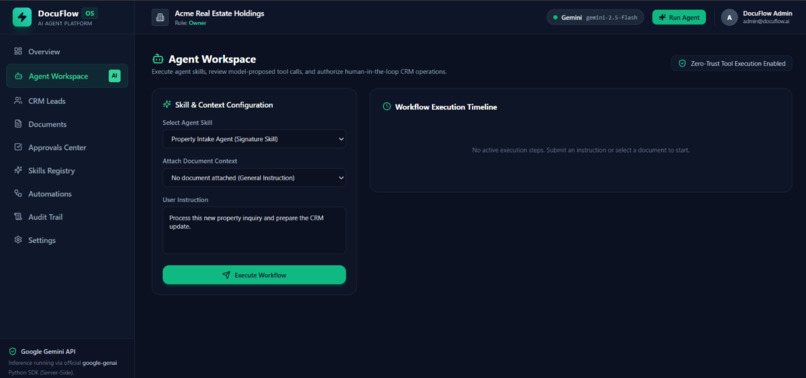The width and height of the screenshot is (806, 378).
Task: Click the 'Role: Owner' text
Action: click(x=190, y=23)
